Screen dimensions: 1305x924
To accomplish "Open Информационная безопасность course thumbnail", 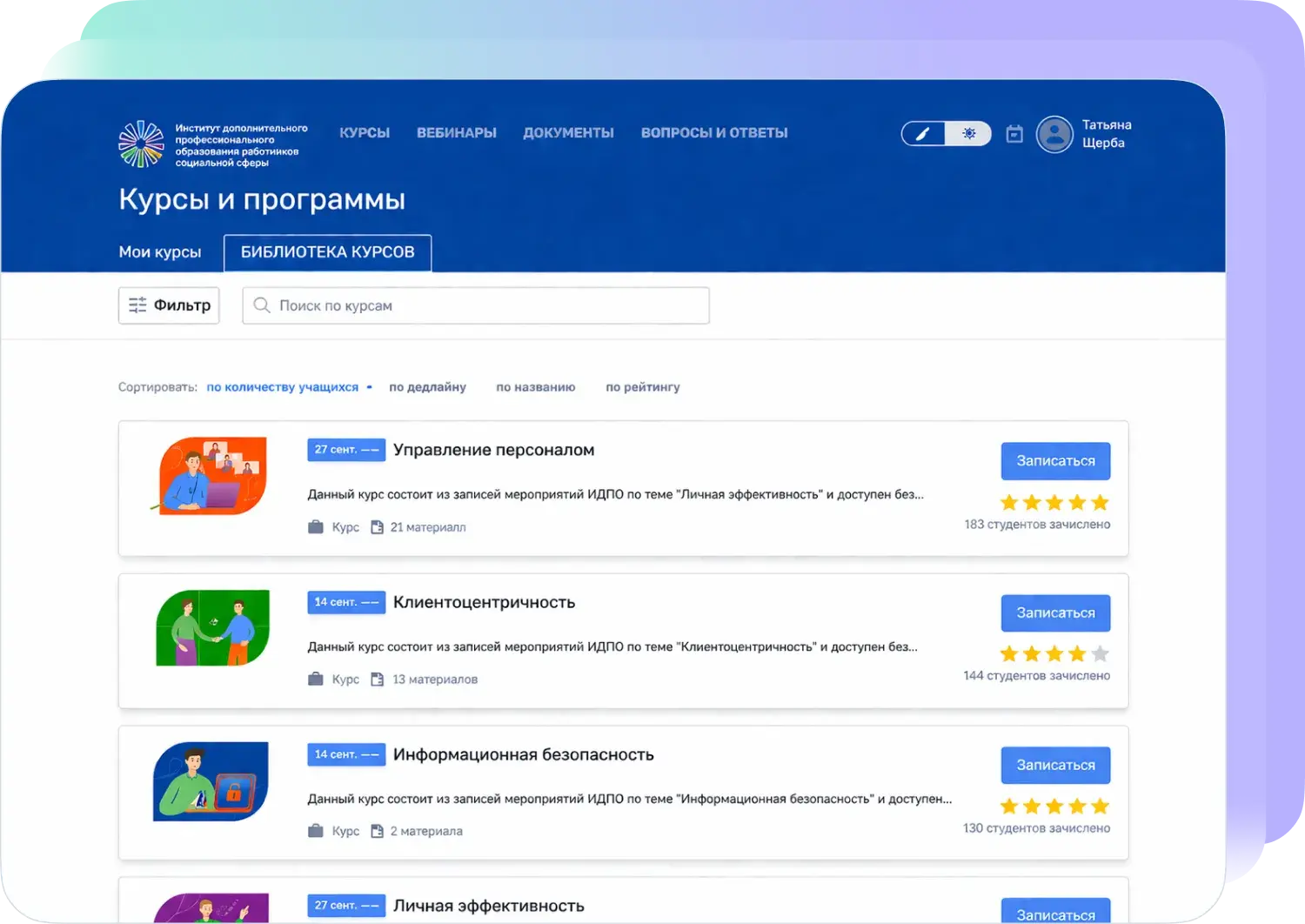I will click(x=211, y=781).
